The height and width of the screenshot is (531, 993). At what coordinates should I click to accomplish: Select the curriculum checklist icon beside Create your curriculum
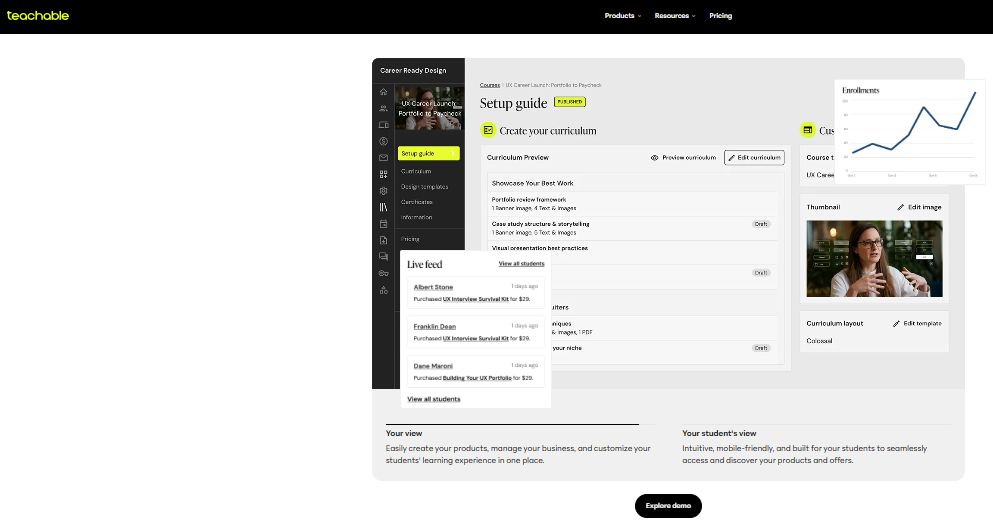coord(488,131)
